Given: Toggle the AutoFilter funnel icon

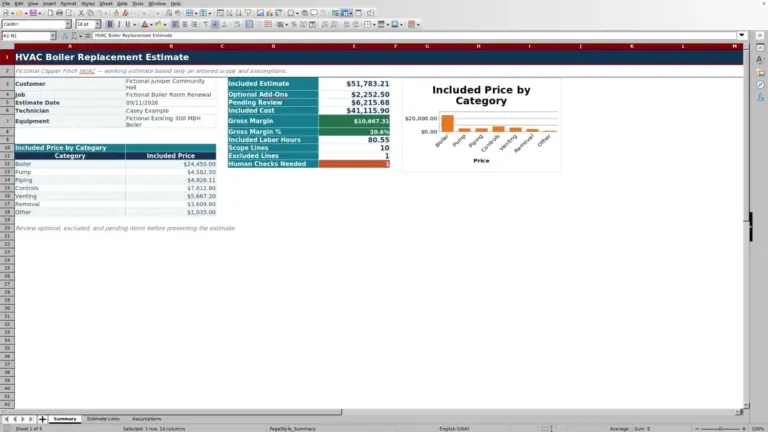Looking at the screenshot, I should pyautogui.click(x=248, y=13).
